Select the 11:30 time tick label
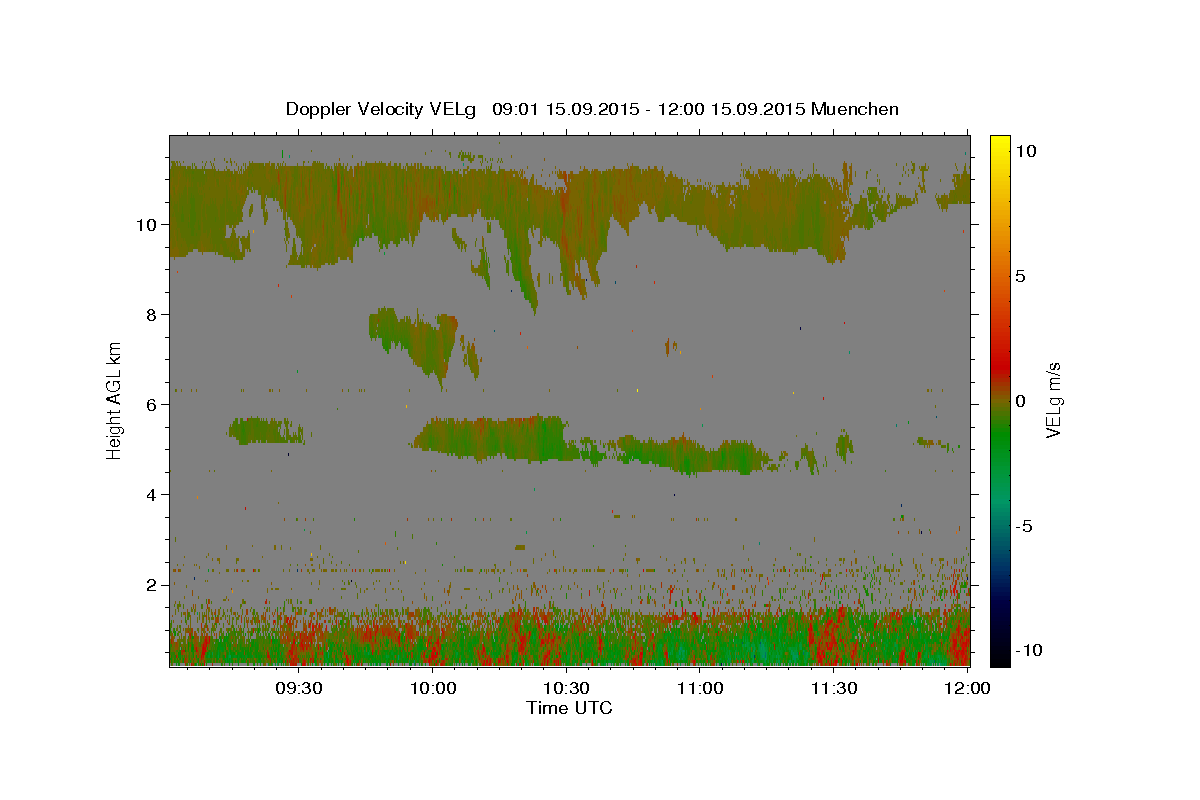The width and height of the screenshot is (1200, 800). [834, 688]
